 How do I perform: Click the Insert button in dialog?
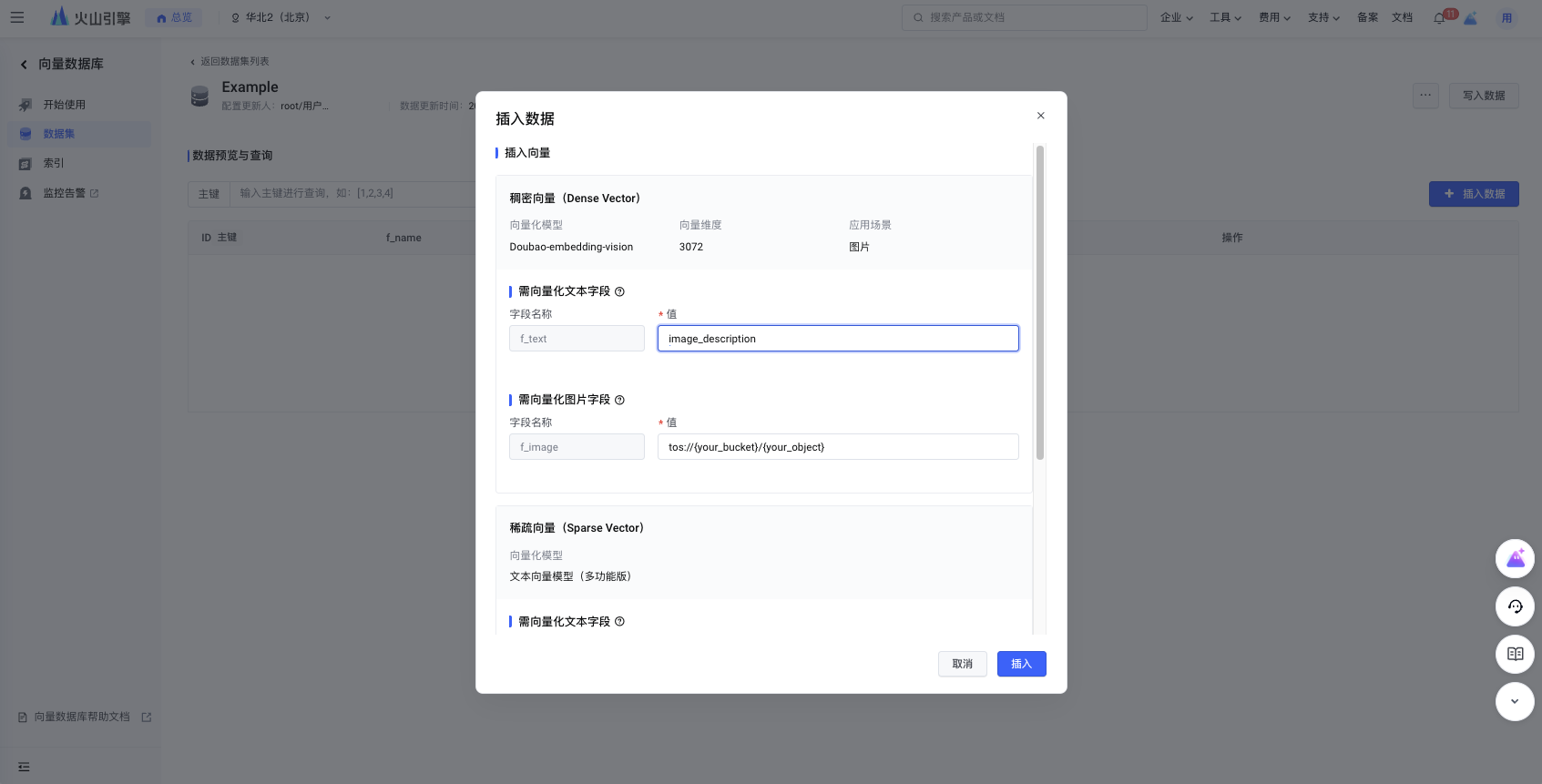[1021, 664]
